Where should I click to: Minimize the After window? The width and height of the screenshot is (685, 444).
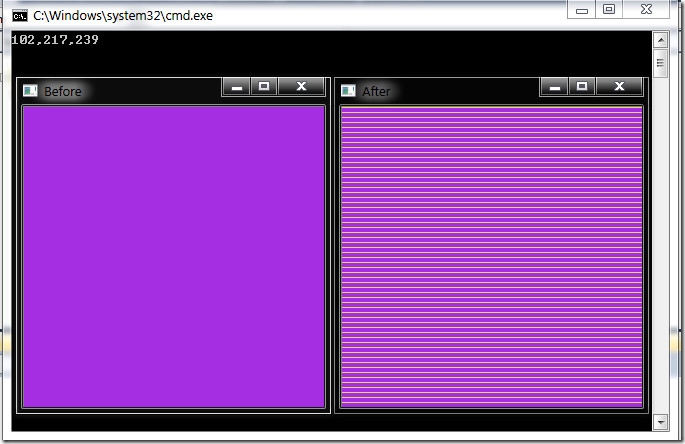coord(554,87)
